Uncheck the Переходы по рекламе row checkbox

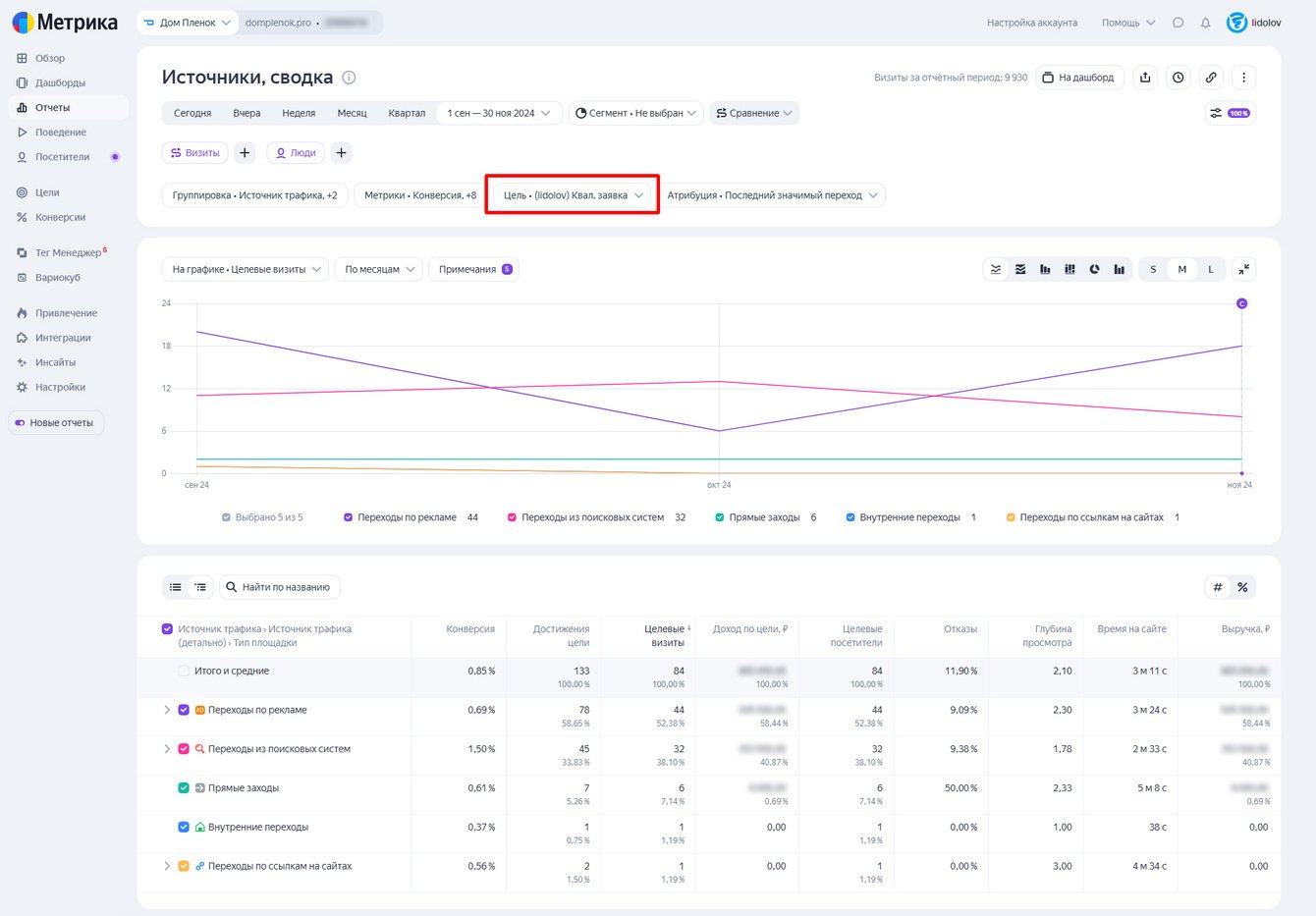pyautogui.click(x=184, y=710)
